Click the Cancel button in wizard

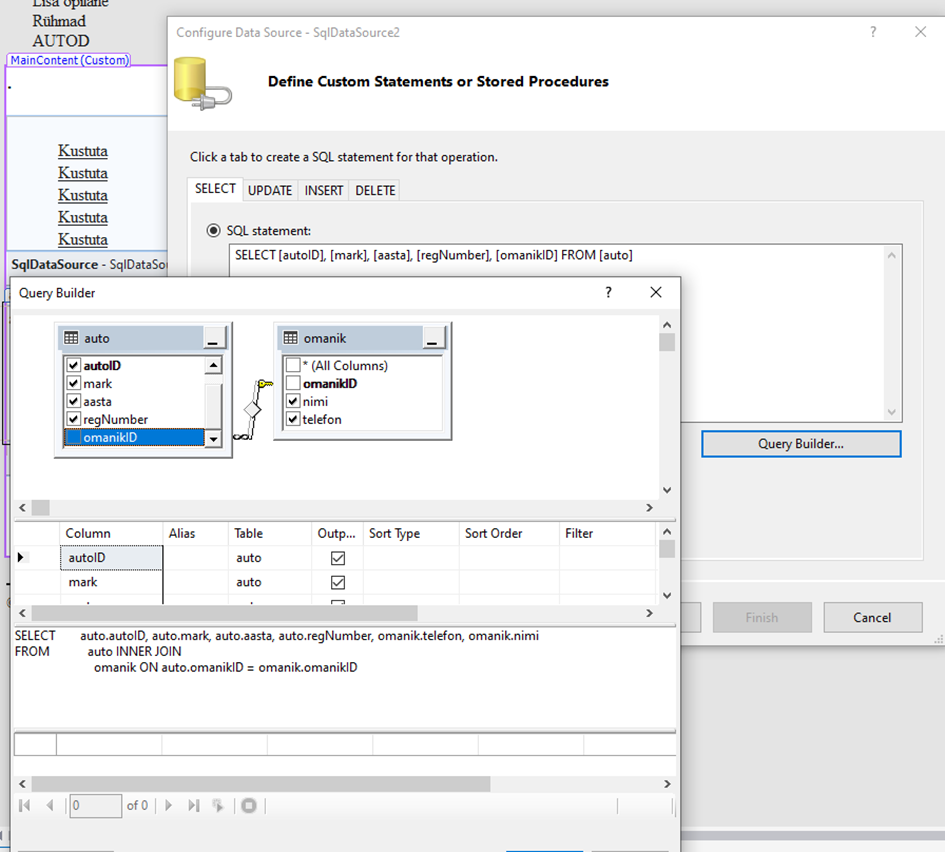(872, 617)
